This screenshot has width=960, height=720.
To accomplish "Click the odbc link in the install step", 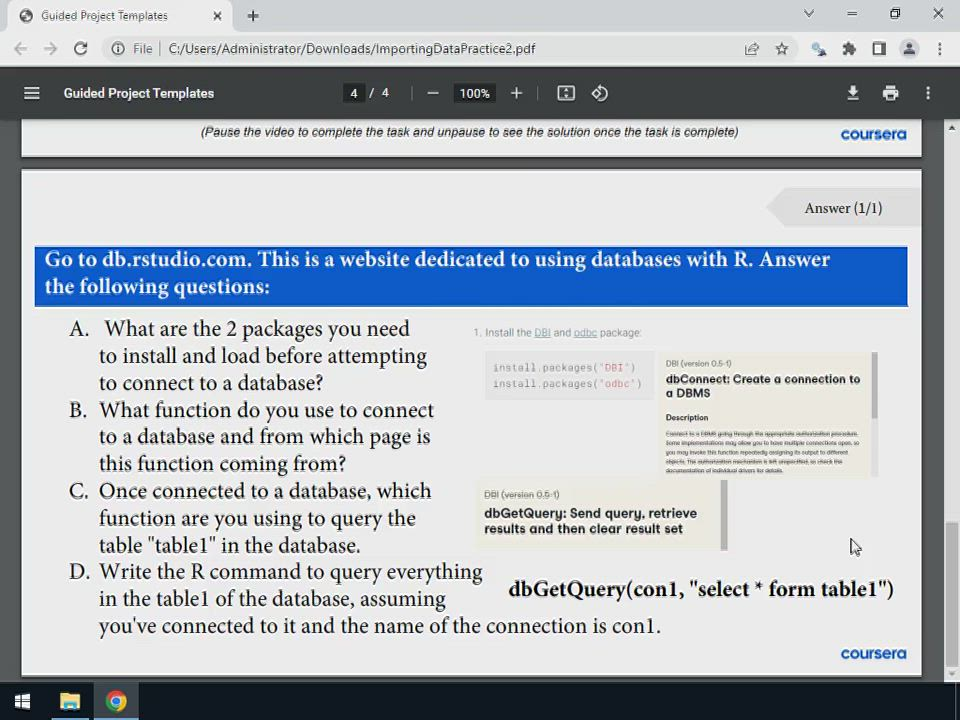I will pos(585,332).
